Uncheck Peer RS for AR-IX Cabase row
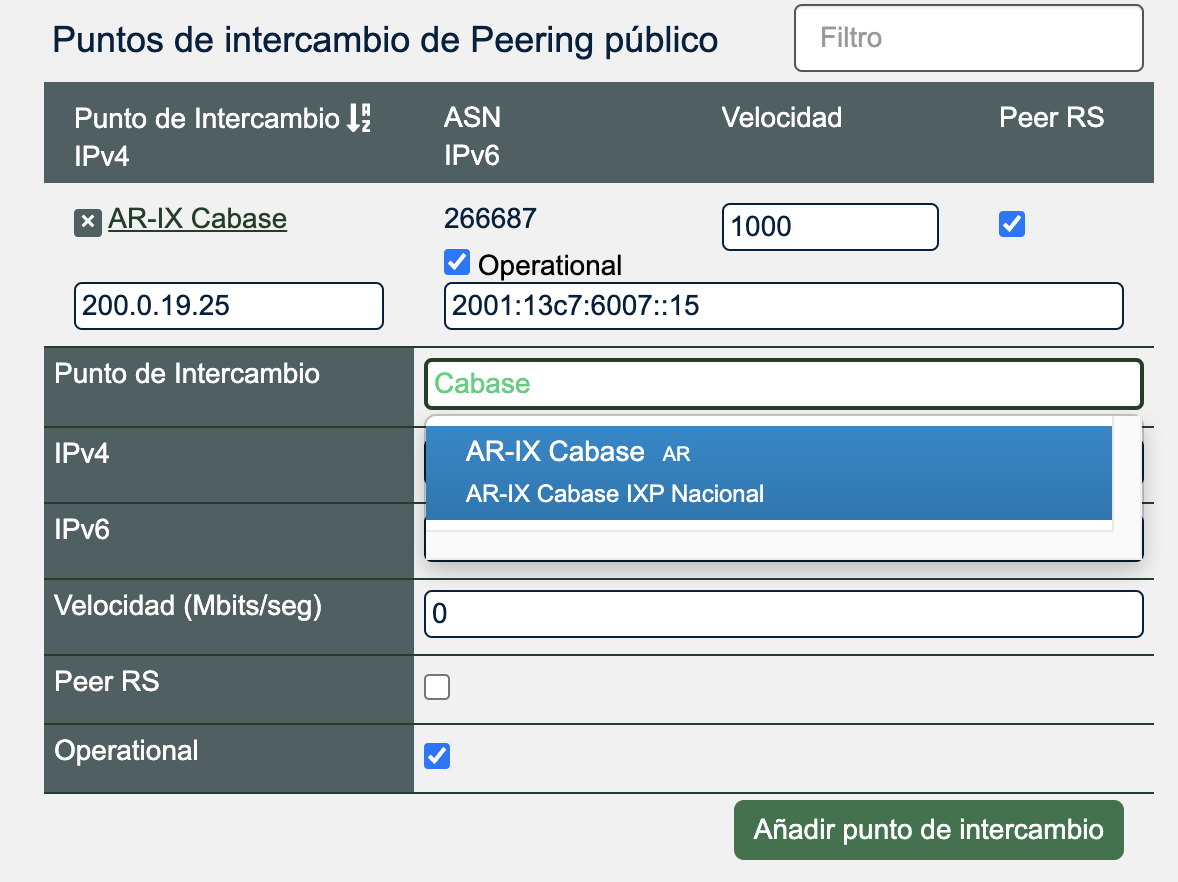 tap(1012, 224)
